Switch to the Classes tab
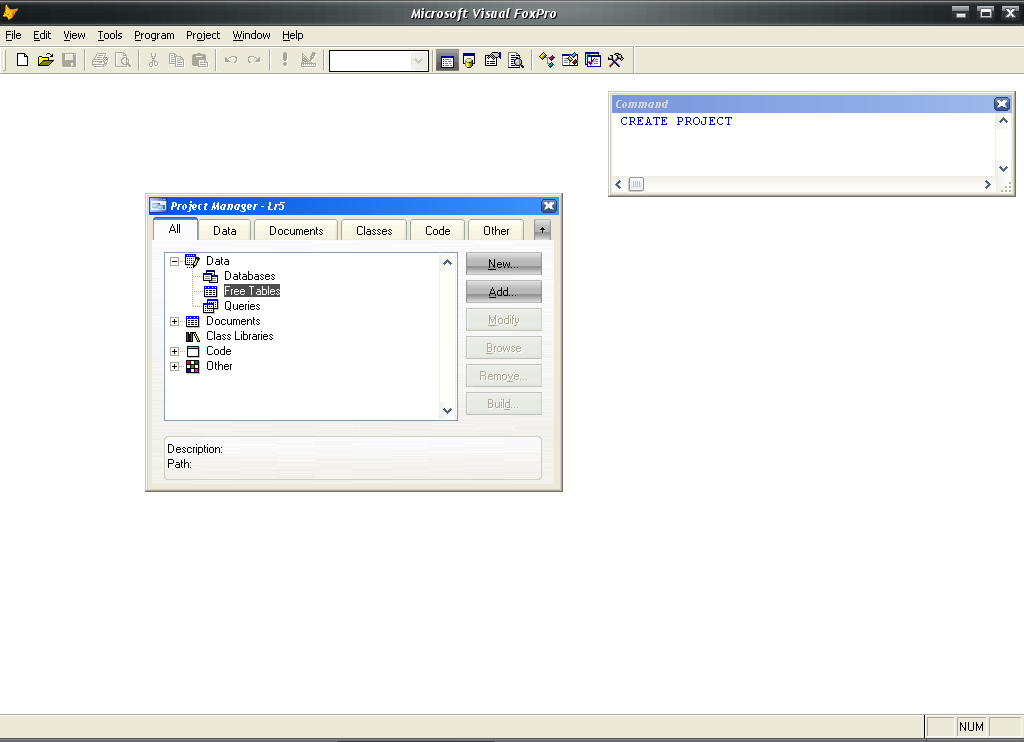The height and width of the screenshot is (742, 1024). (x=374, y=231)
